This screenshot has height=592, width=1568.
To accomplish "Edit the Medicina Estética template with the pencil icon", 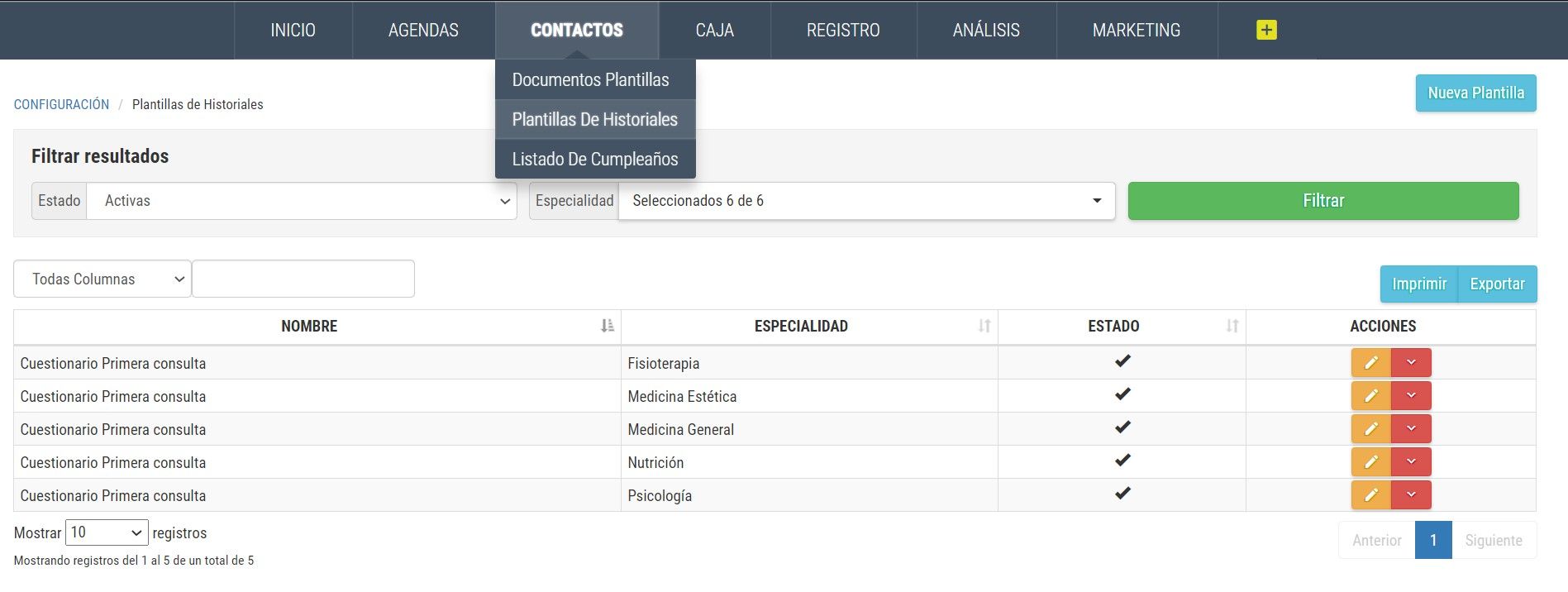I will click(x=1370, y=396).
